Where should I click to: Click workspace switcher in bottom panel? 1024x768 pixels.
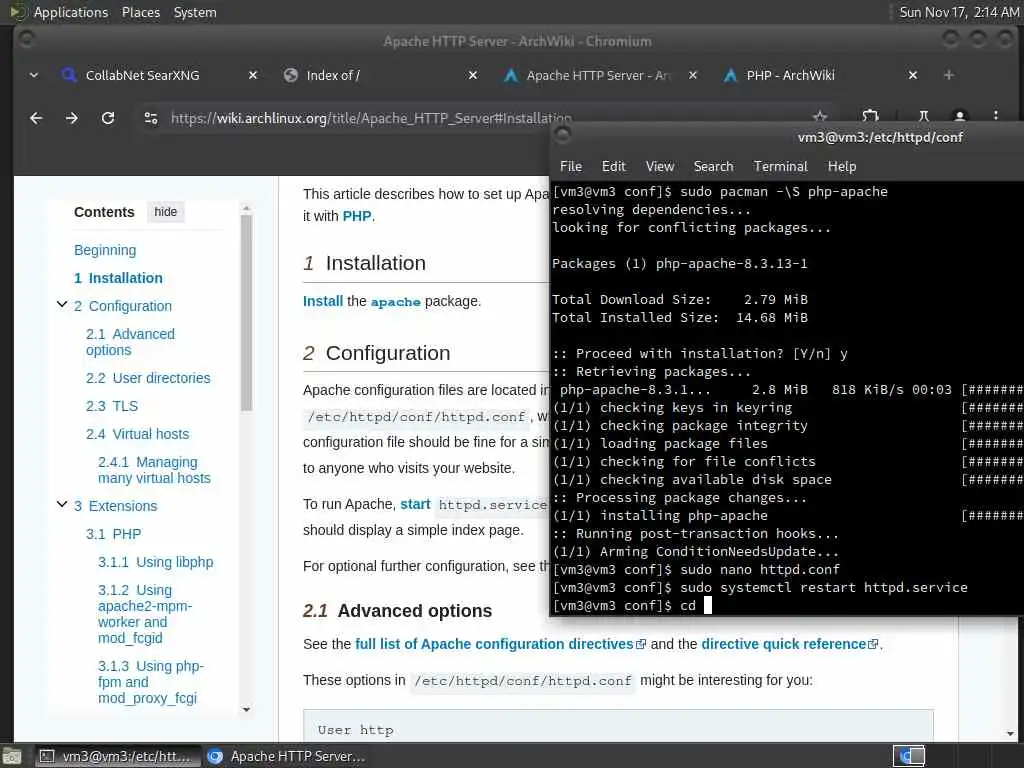click(x=909, y=756)
